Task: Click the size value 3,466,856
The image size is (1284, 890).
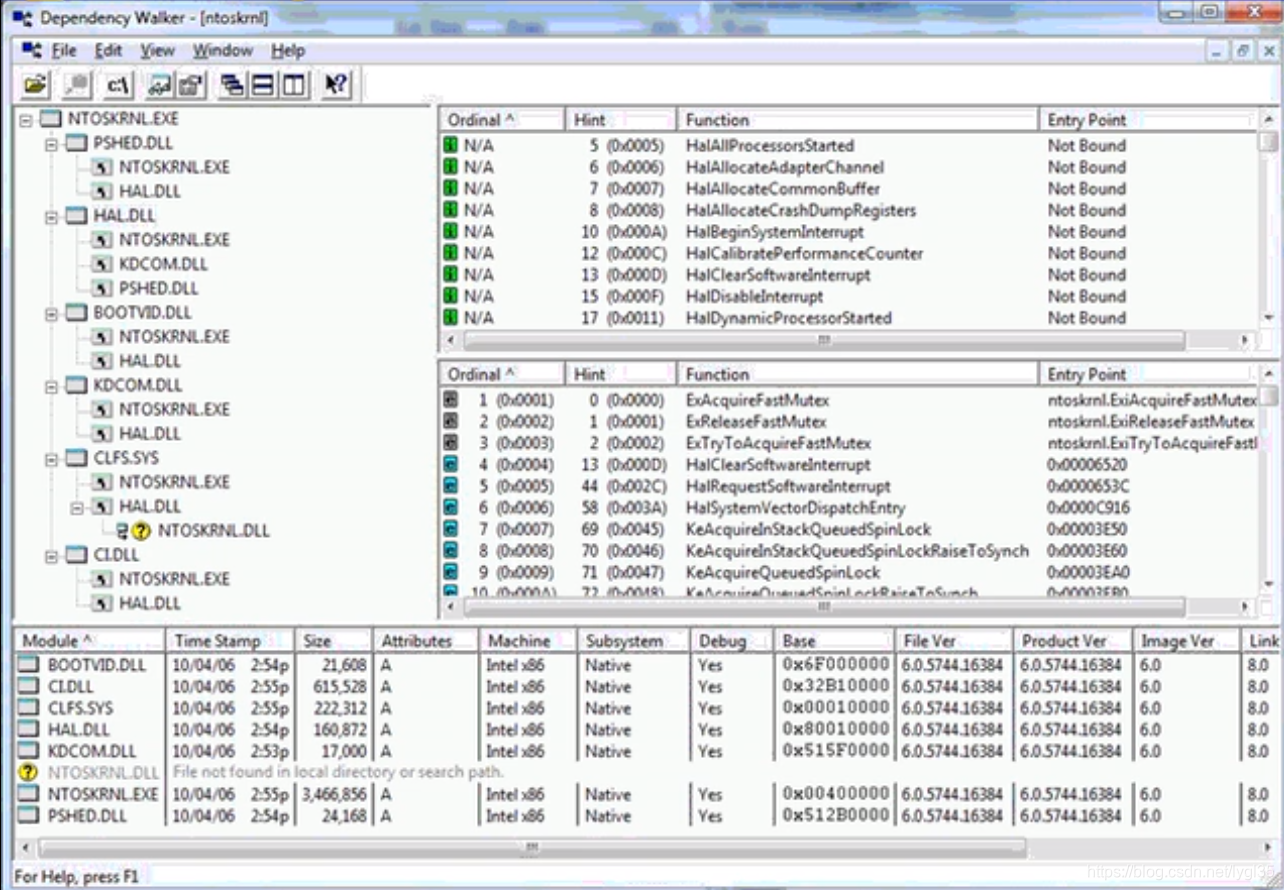Action: click(333, 795)
